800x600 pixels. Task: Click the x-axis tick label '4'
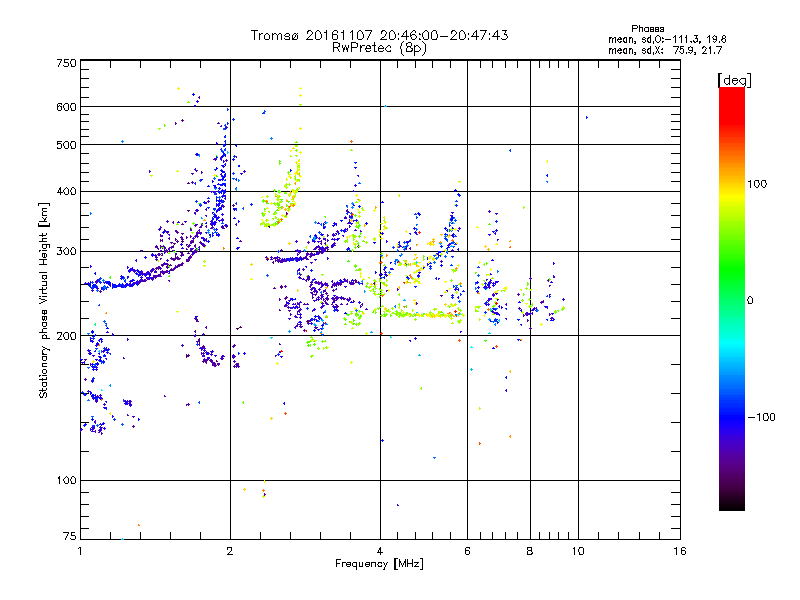(380, 551)
